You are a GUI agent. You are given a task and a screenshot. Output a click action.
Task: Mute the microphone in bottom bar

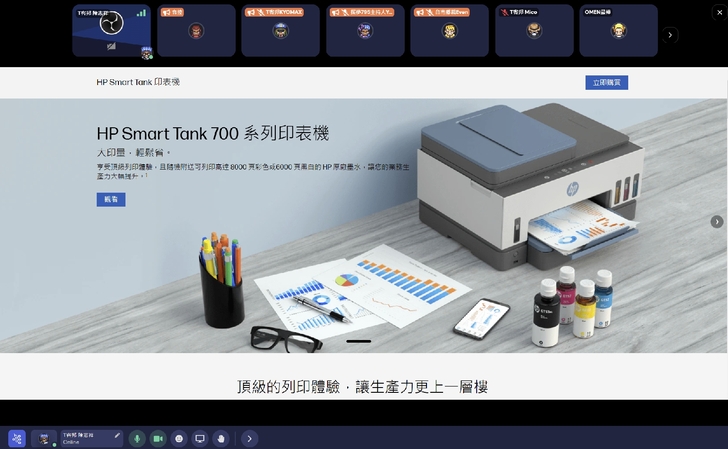click(x=136, y=438)
